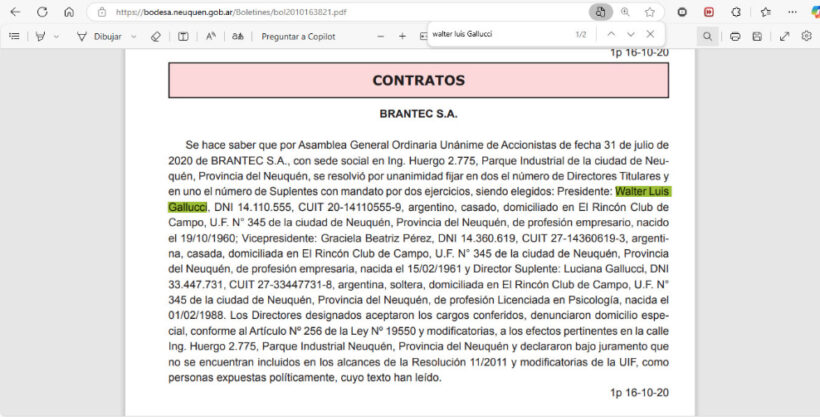Close the find-in-page search bar
The image size is (820, 417).
(x=650, y=34)
